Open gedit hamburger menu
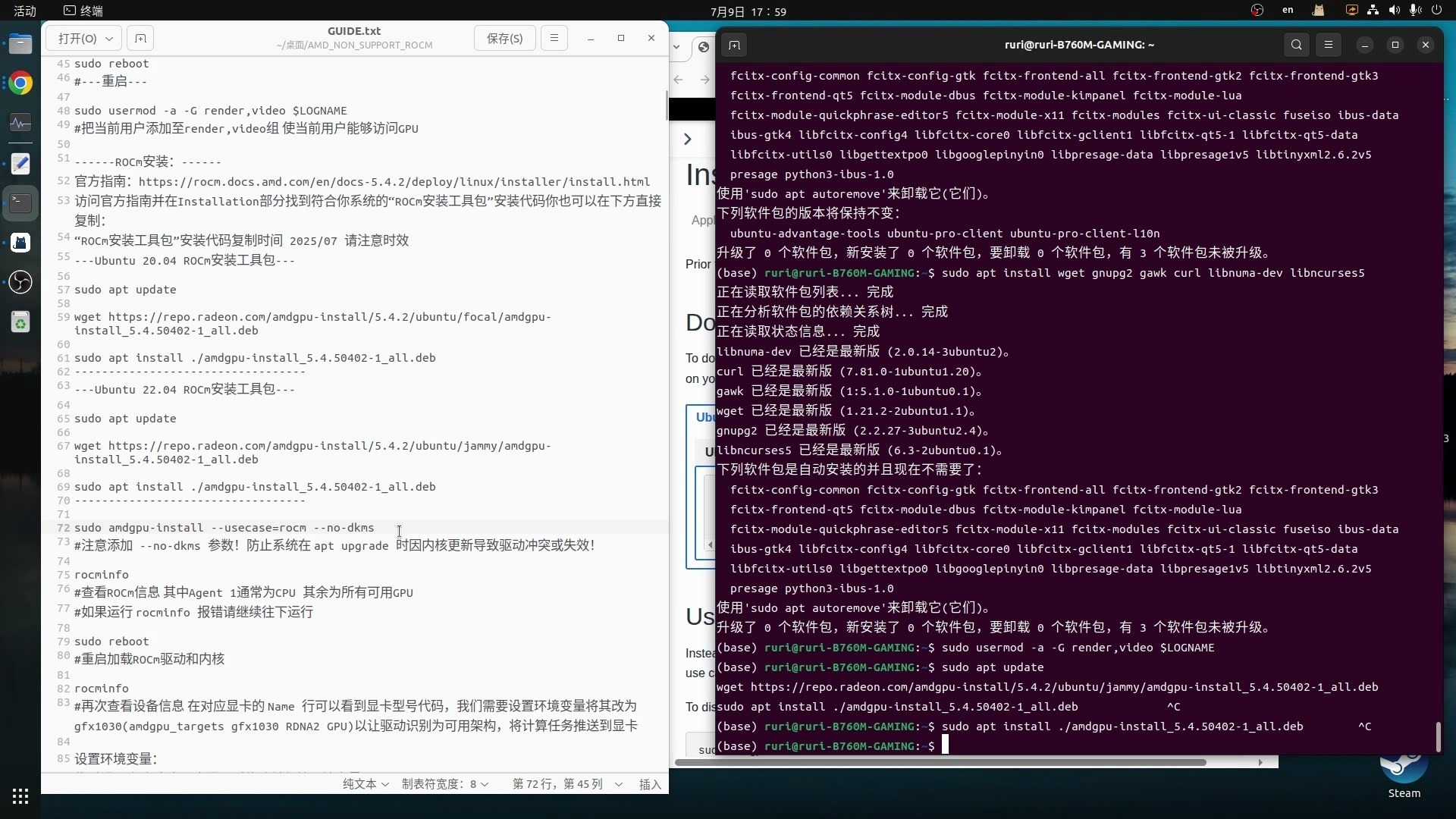The width and height of the screenshot is (1456, 819). click(x=554, y=38)
